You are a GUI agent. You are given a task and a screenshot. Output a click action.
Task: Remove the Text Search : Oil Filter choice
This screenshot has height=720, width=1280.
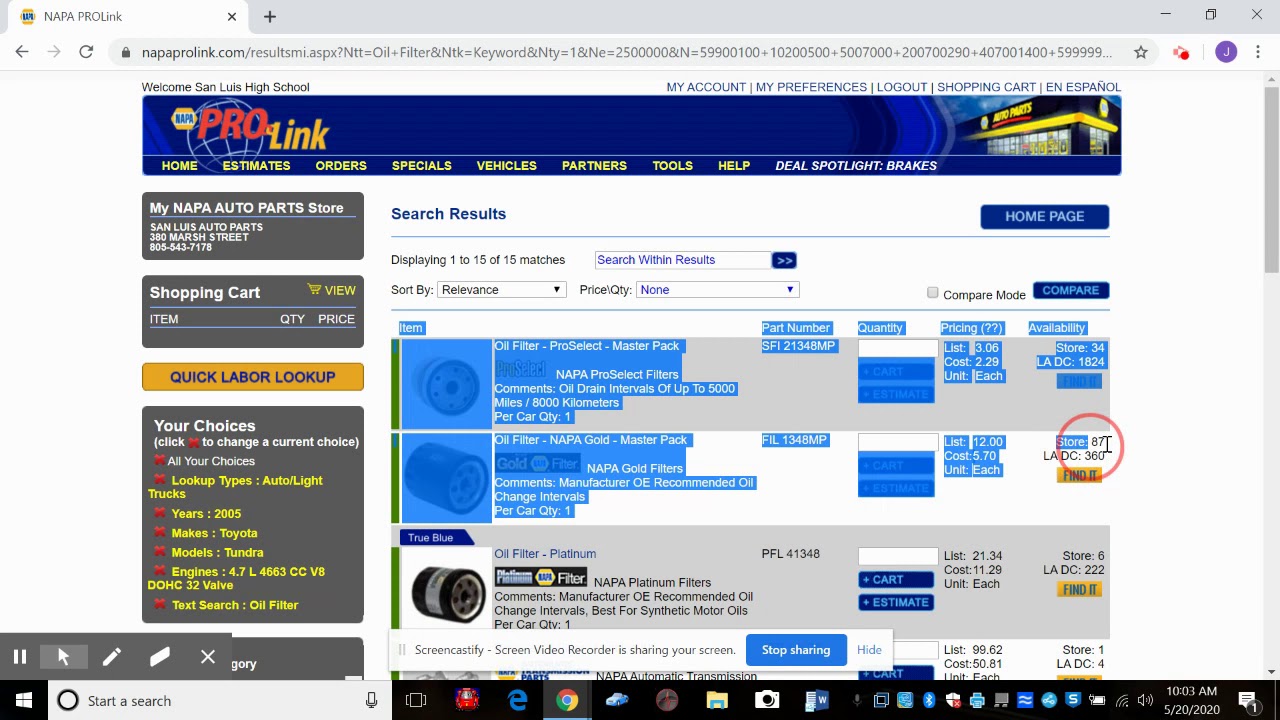[159, 605]
